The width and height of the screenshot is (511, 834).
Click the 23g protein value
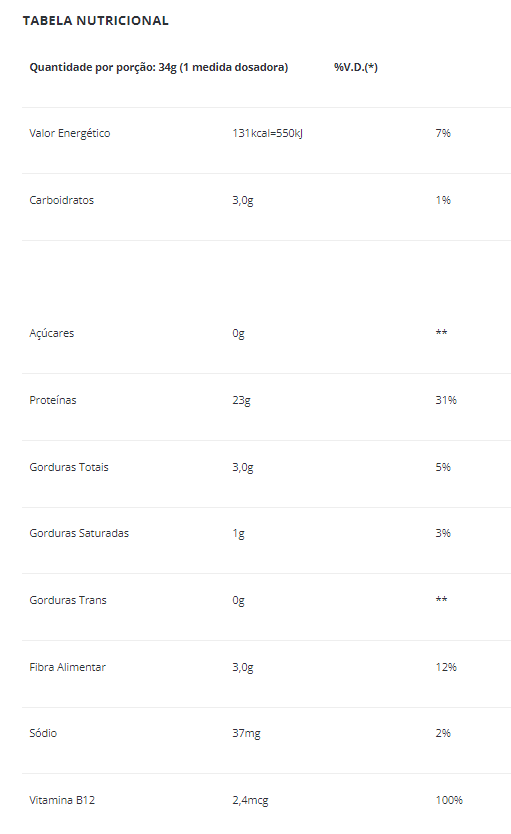click(x=241, y=401)
